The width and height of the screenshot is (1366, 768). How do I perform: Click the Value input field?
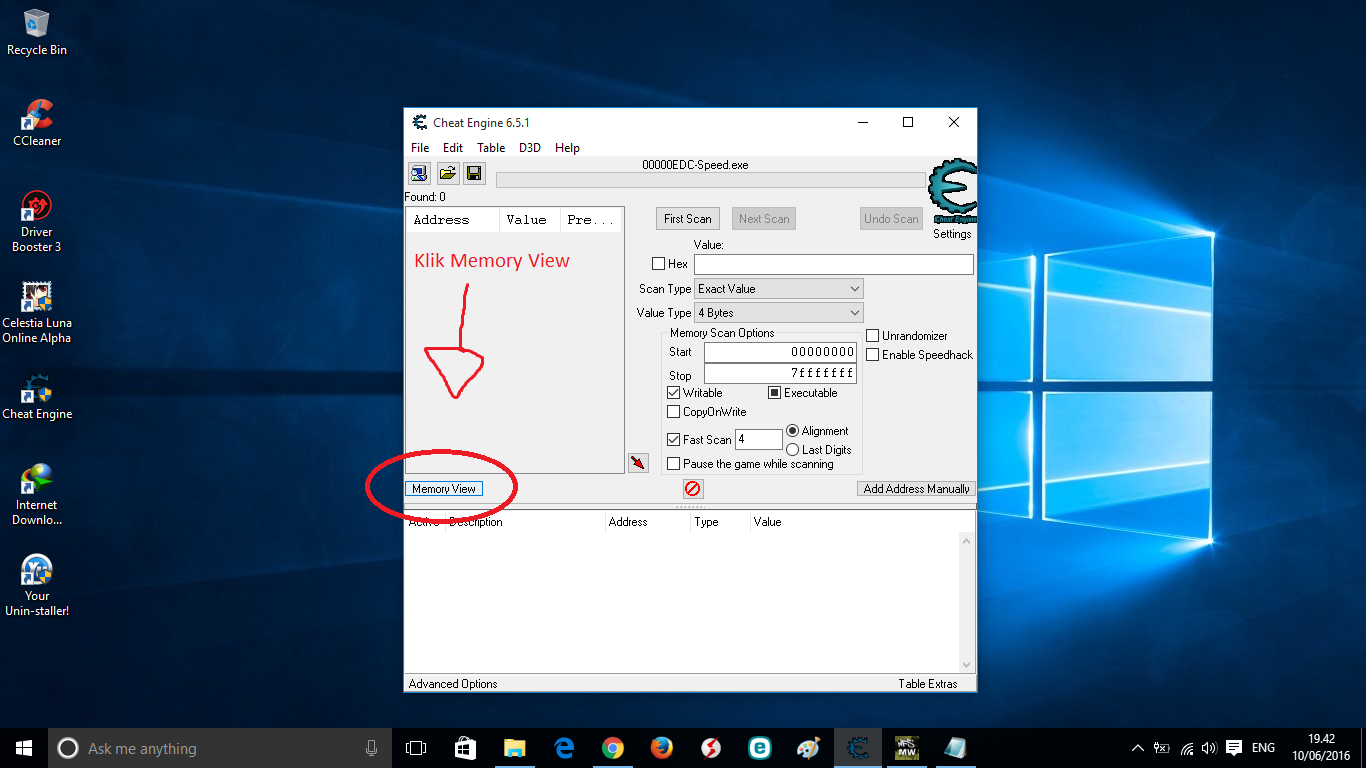(x=834, y=264)
